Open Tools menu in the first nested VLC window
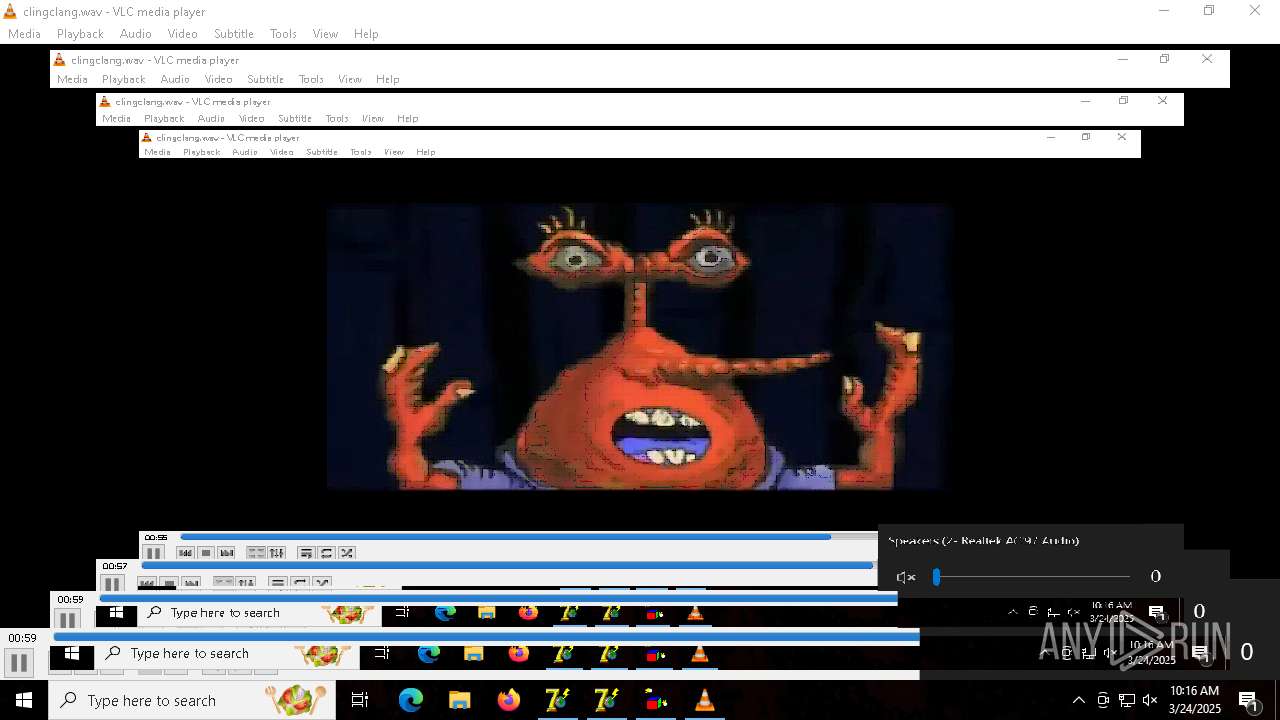The image size is (1280, 720). click(x=311, y=79)
